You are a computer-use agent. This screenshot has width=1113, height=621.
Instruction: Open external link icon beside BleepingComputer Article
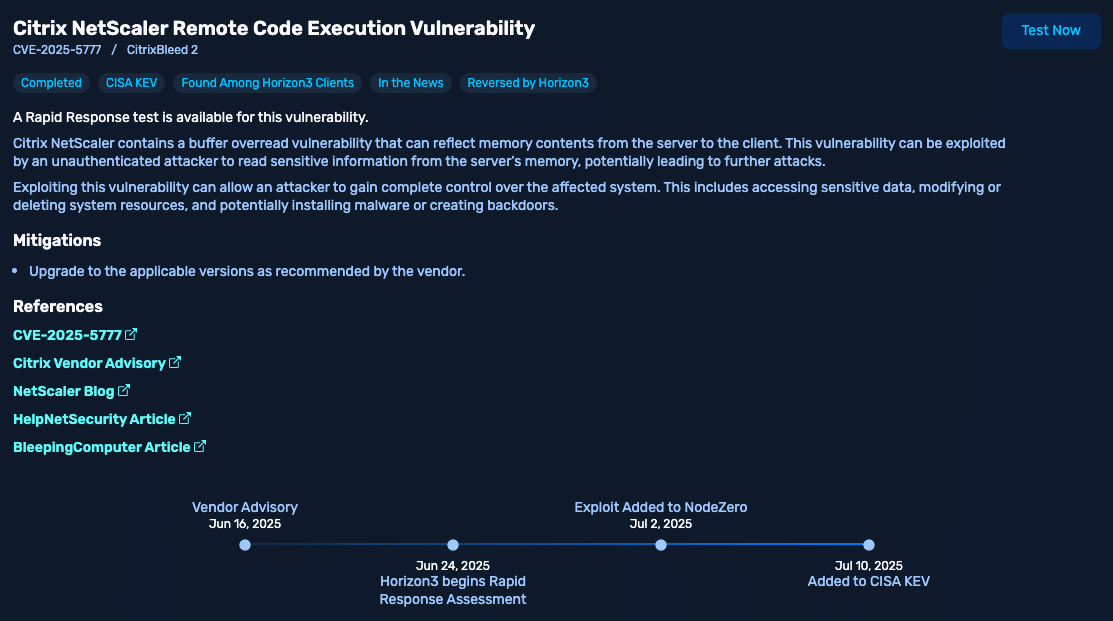point(200,446)
